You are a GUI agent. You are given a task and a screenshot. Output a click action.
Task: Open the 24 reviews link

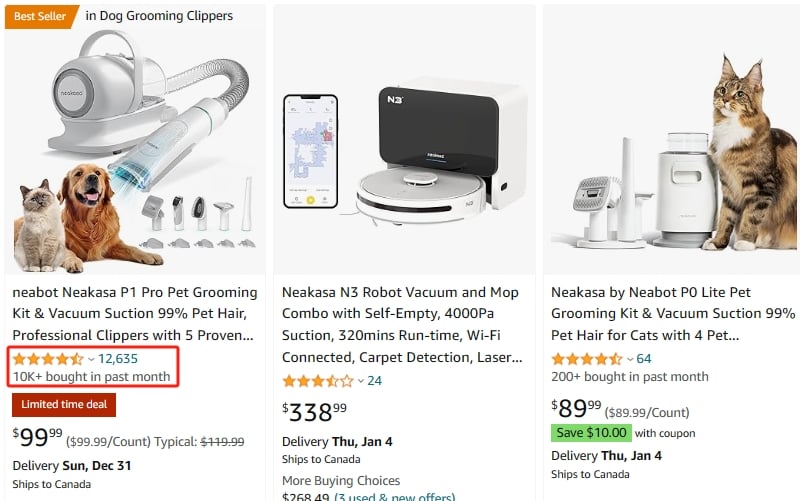tap(375, 380)
